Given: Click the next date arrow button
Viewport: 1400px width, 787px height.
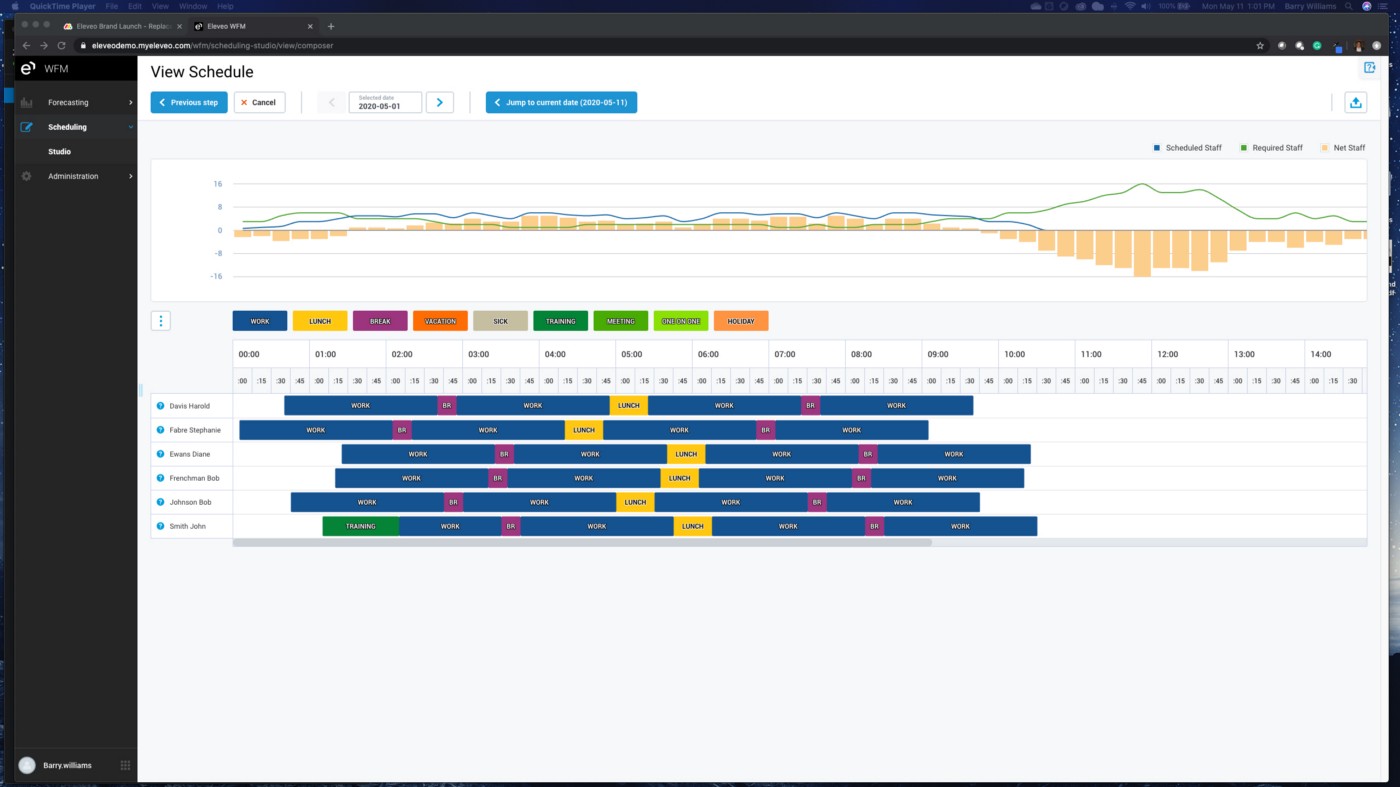Looking at the screenshot, I should pyautogui.click(x=439, y=102).
